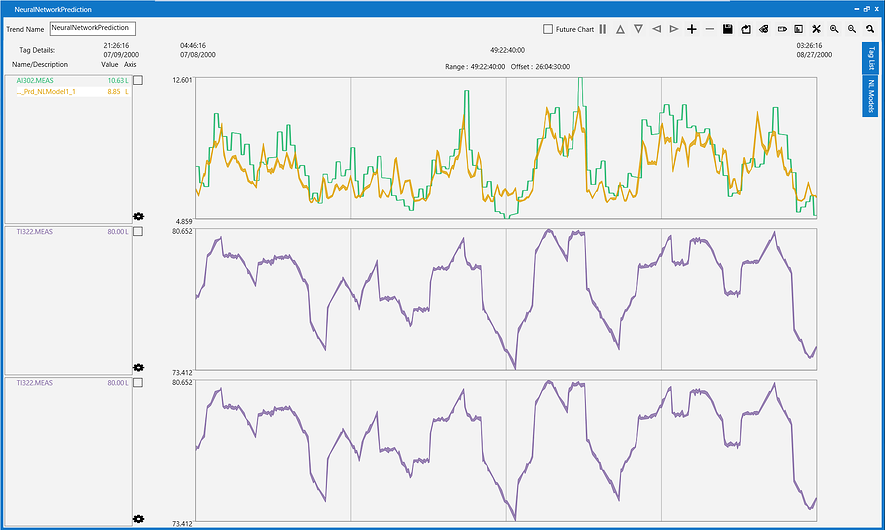This screenshot has height=530, width=885.
Task: Click the Trend Name input field
Action: click(x=92, y=29)
